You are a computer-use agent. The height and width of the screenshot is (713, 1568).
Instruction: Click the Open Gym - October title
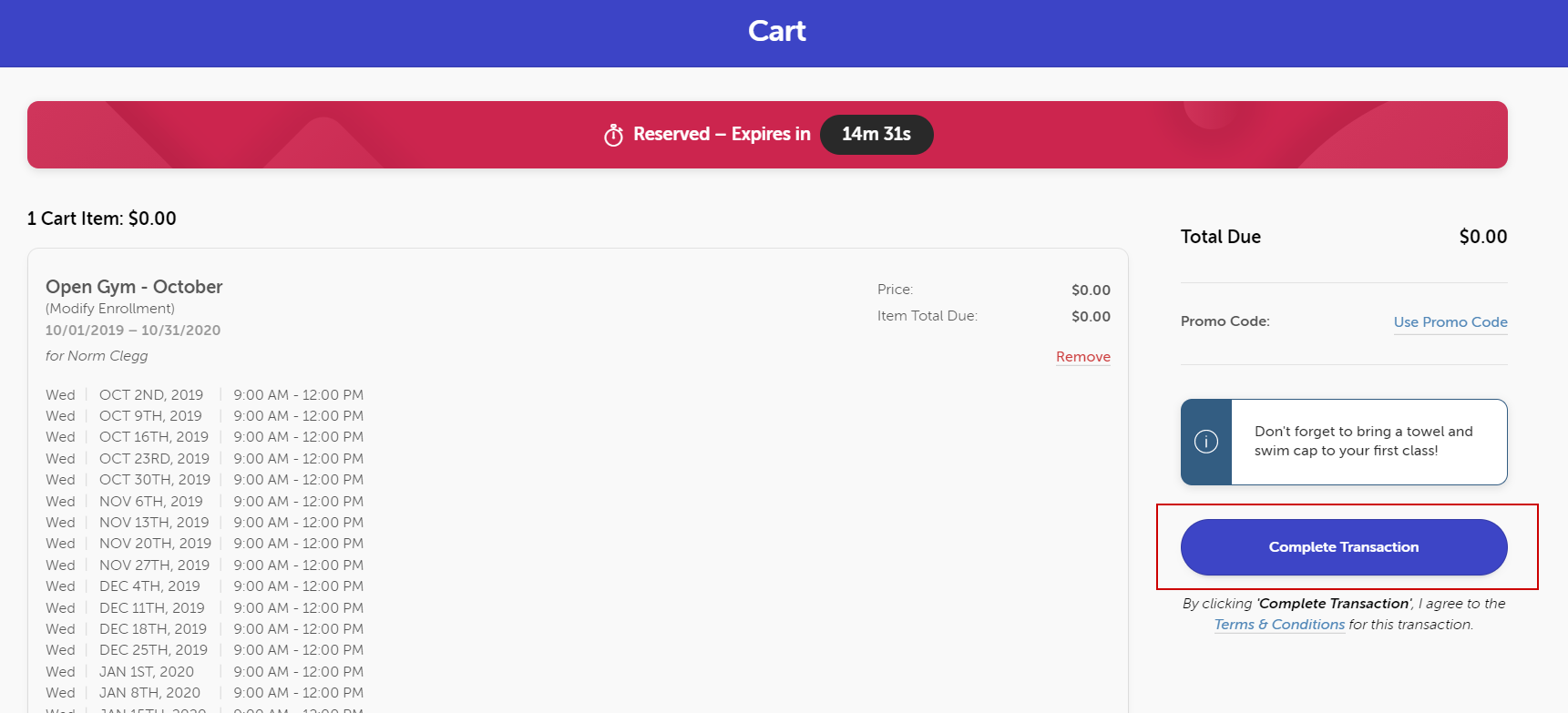coord(134,287)
